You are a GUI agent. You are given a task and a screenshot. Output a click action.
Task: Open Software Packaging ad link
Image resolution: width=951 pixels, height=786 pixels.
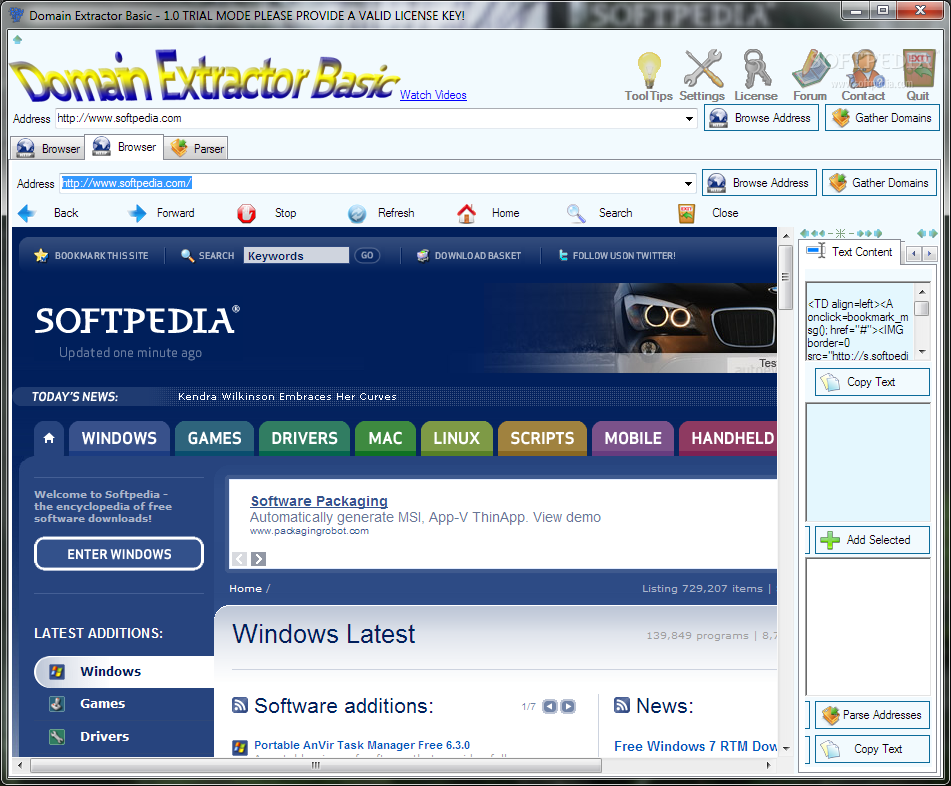click(319, 501)
